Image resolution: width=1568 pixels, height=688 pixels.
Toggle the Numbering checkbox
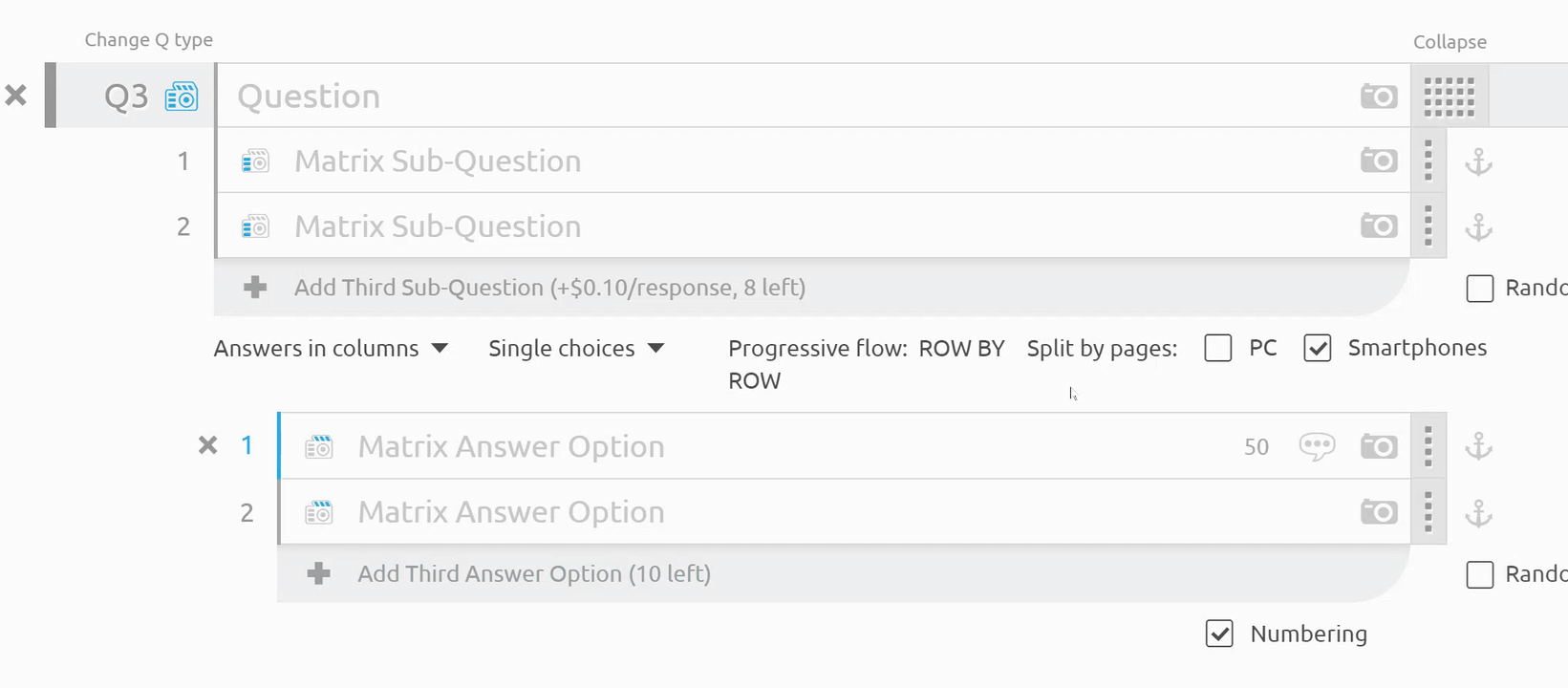[x=1219, y=634]
